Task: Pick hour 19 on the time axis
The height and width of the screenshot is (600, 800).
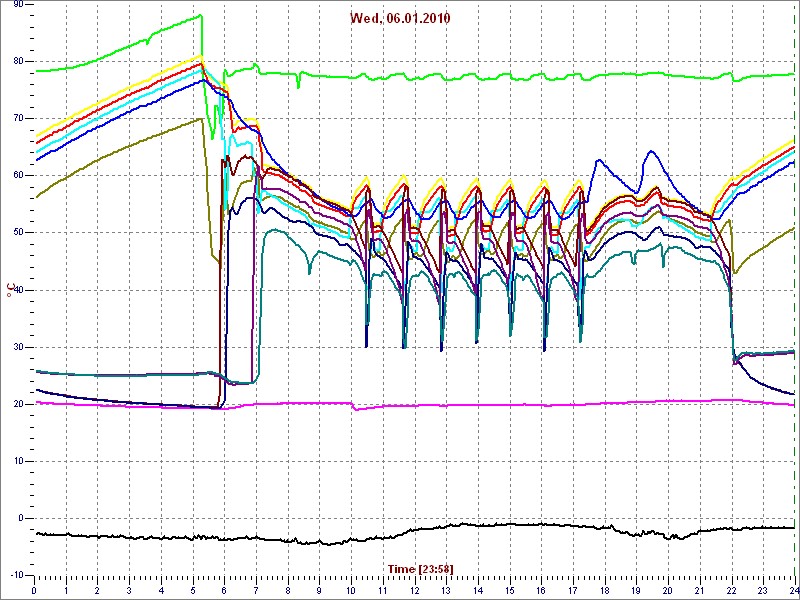Action: click(x=636, y=589)
